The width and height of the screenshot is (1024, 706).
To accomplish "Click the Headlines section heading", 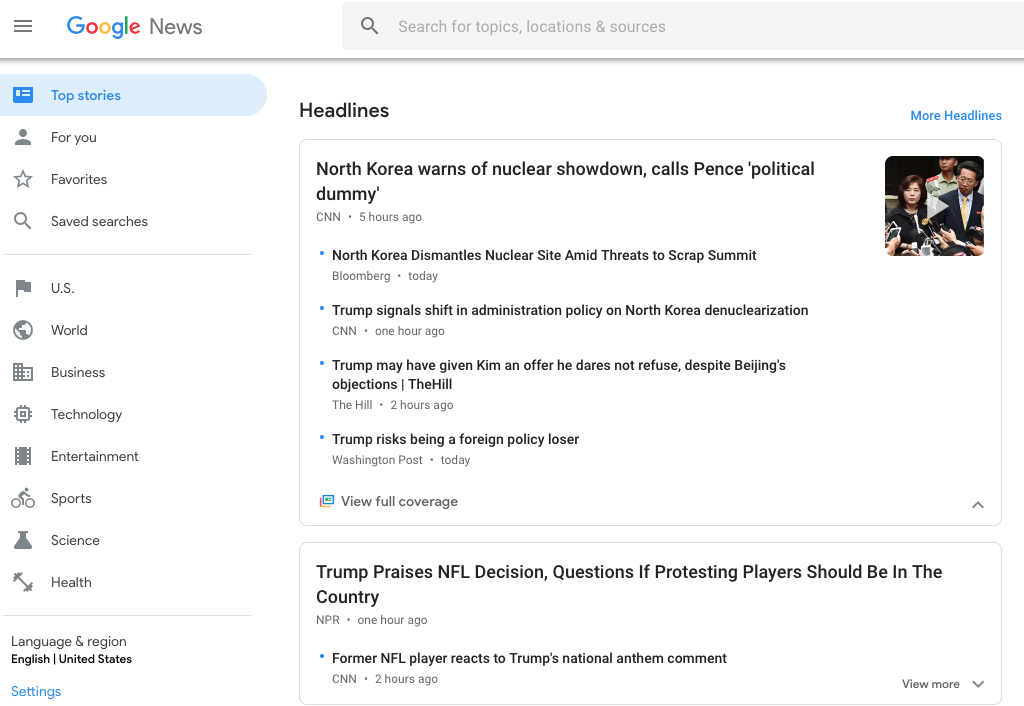I will coord(344,110).
